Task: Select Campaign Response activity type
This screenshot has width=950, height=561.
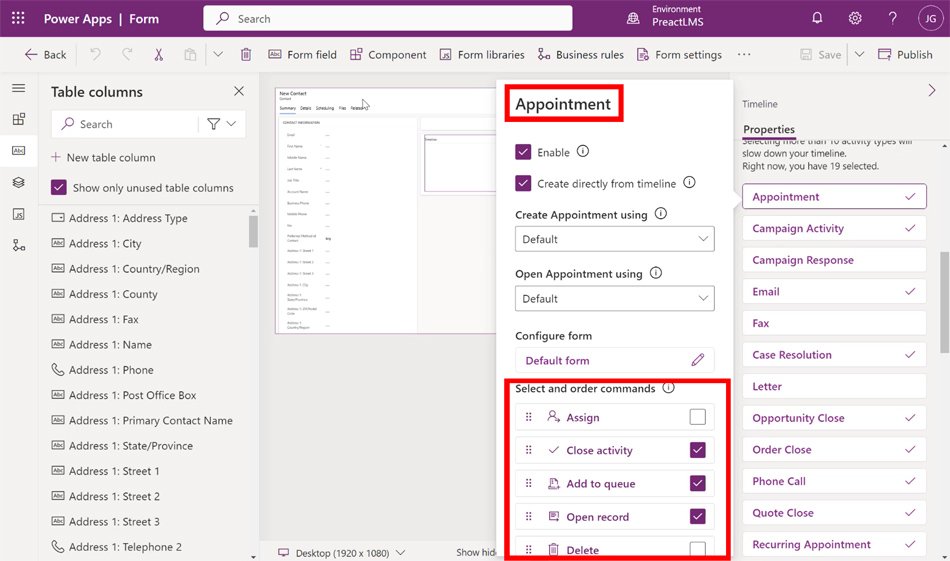Action: pyautogui.click(x=834, y=260)
